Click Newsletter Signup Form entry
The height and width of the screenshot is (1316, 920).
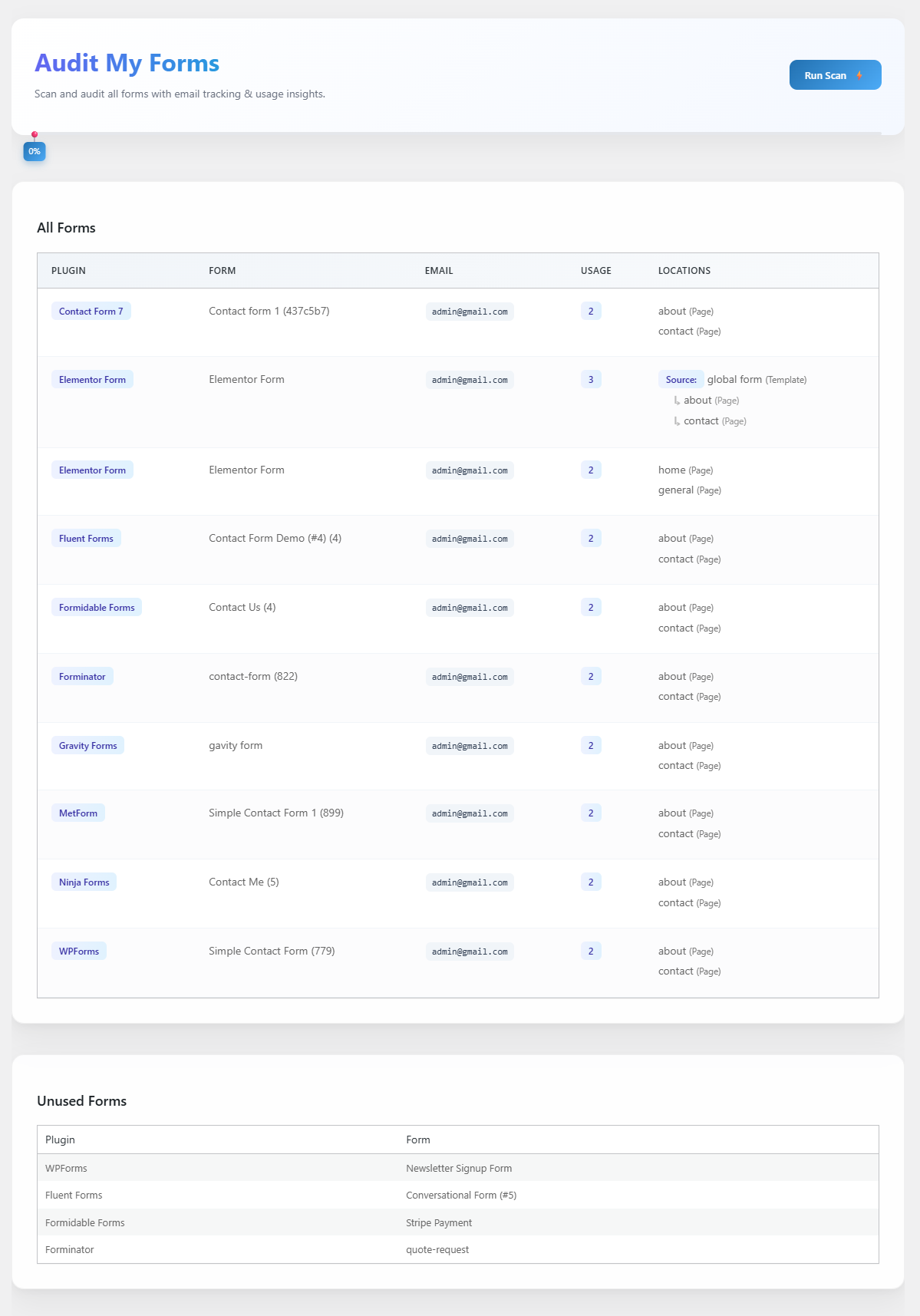point(459,1168)
